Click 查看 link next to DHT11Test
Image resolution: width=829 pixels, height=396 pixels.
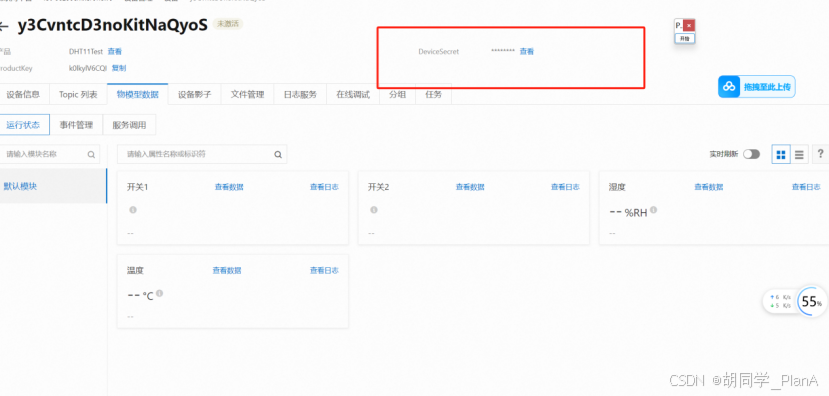[115, 51]
